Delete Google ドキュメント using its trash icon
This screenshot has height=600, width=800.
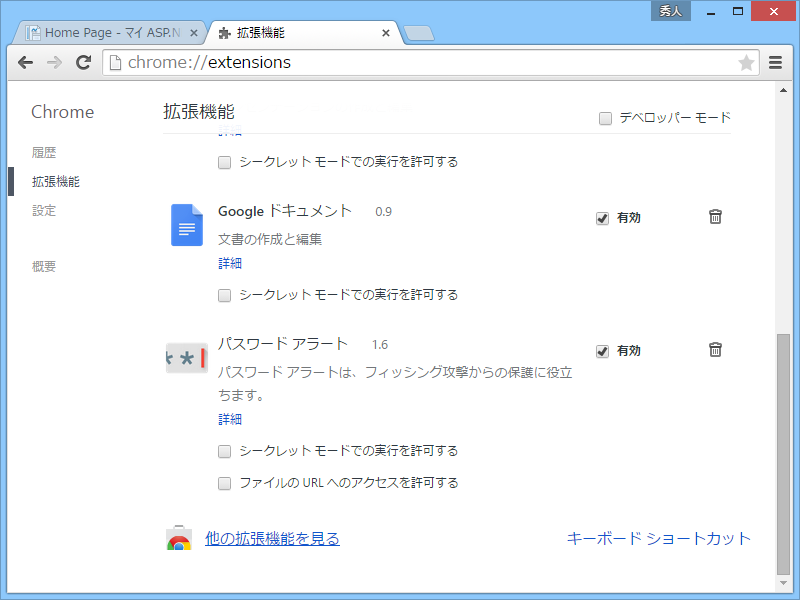pos(715,216)
